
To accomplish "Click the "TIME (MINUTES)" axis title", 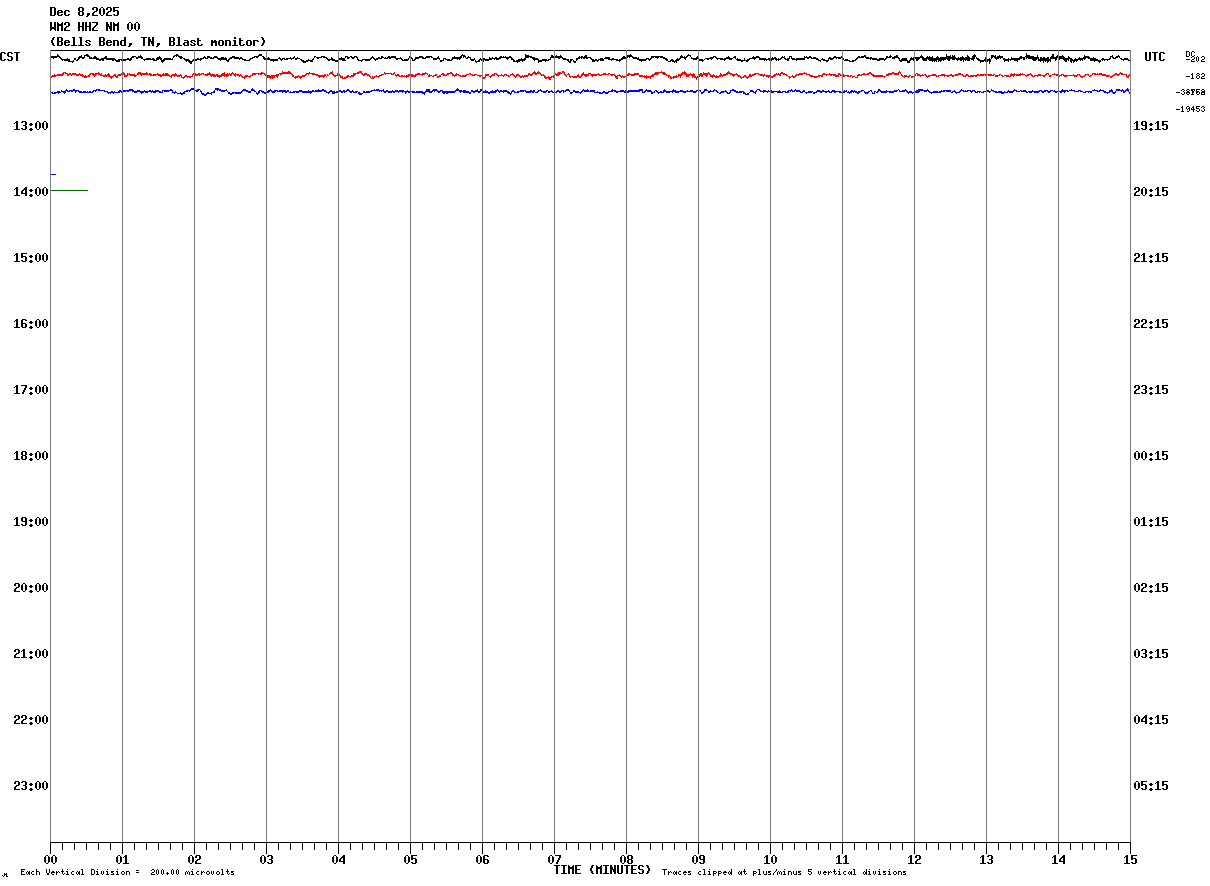I will pyautogui.click(x=602, y=870).
